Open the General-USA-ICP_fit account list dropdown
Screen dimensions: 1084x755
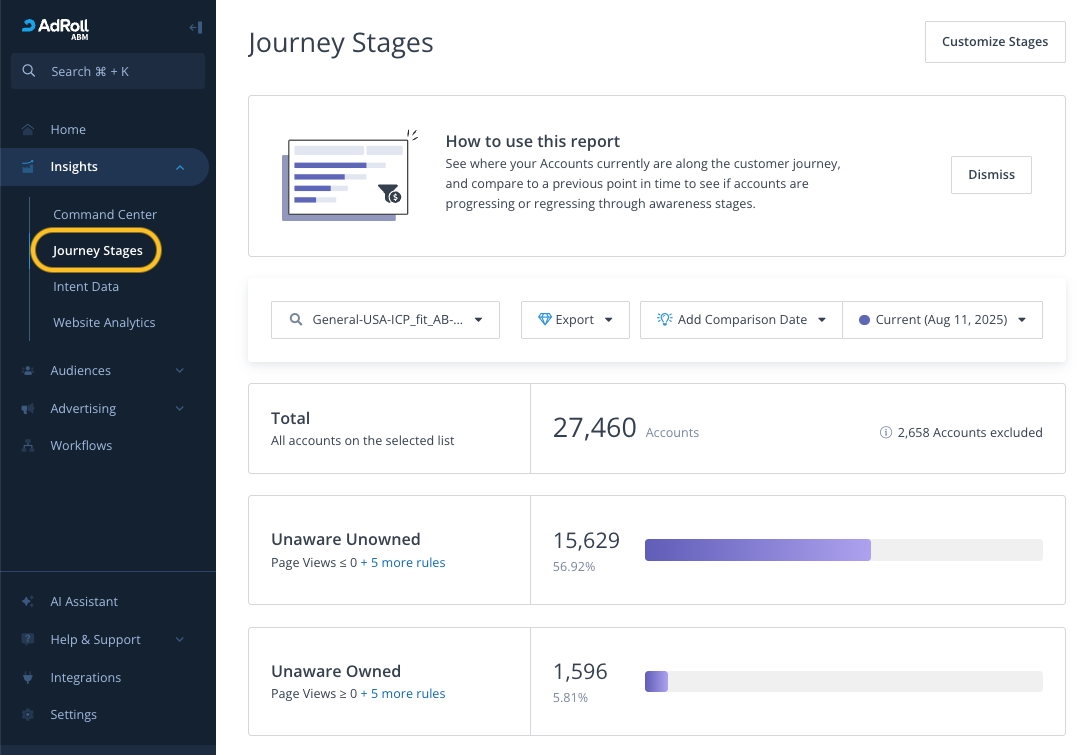(x=385, y=319)
